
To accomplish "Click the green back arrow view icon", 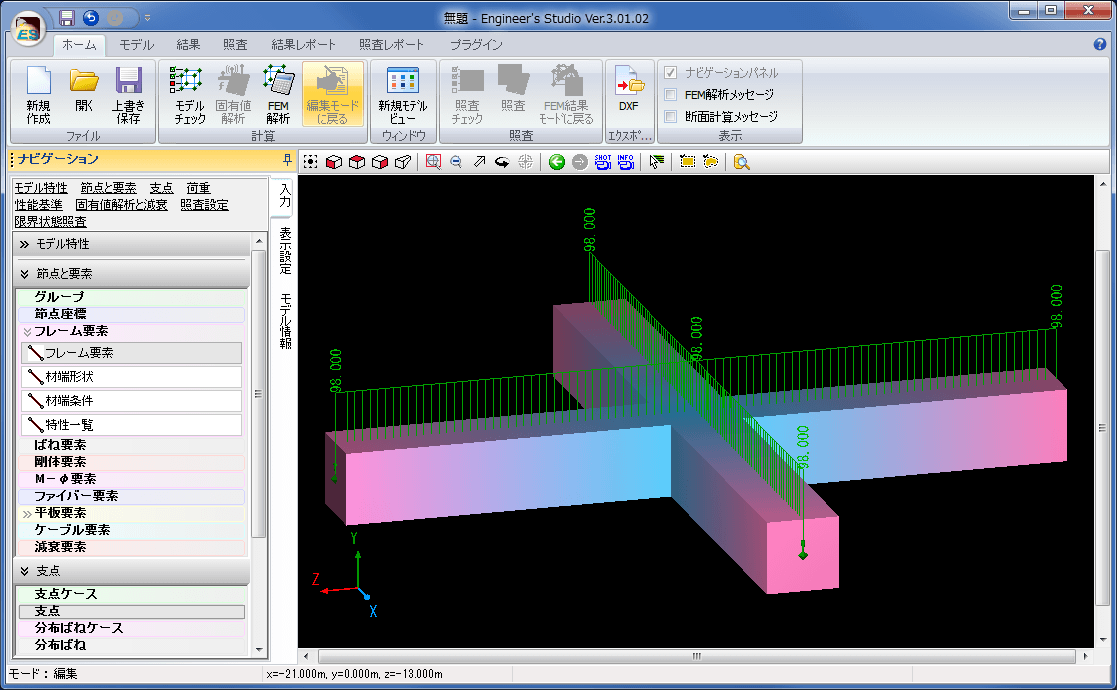I will tap(557, 162).
